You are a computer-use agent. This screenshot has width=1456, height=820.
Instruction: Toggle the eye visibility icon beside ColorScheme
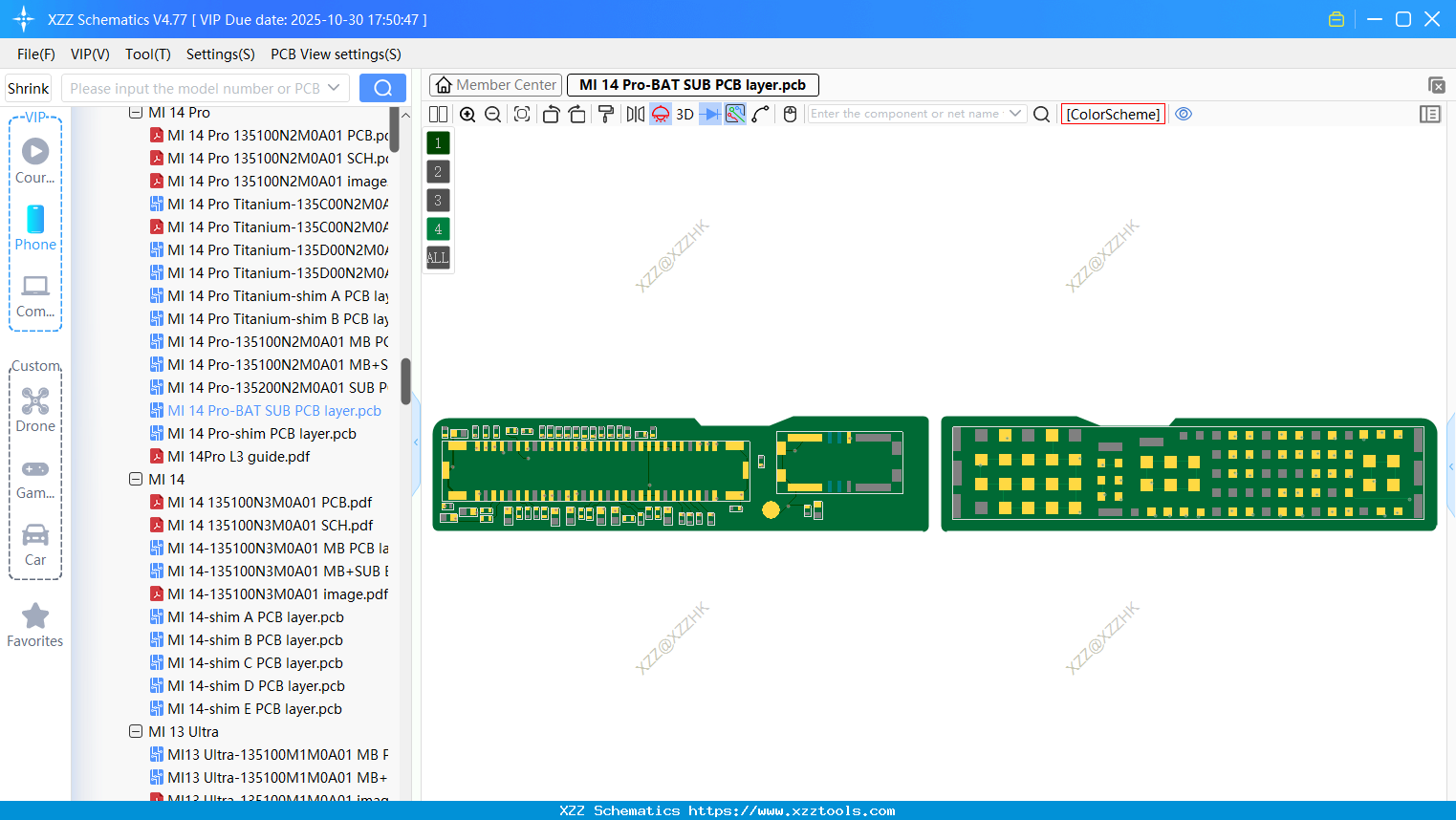(1184, 114)
